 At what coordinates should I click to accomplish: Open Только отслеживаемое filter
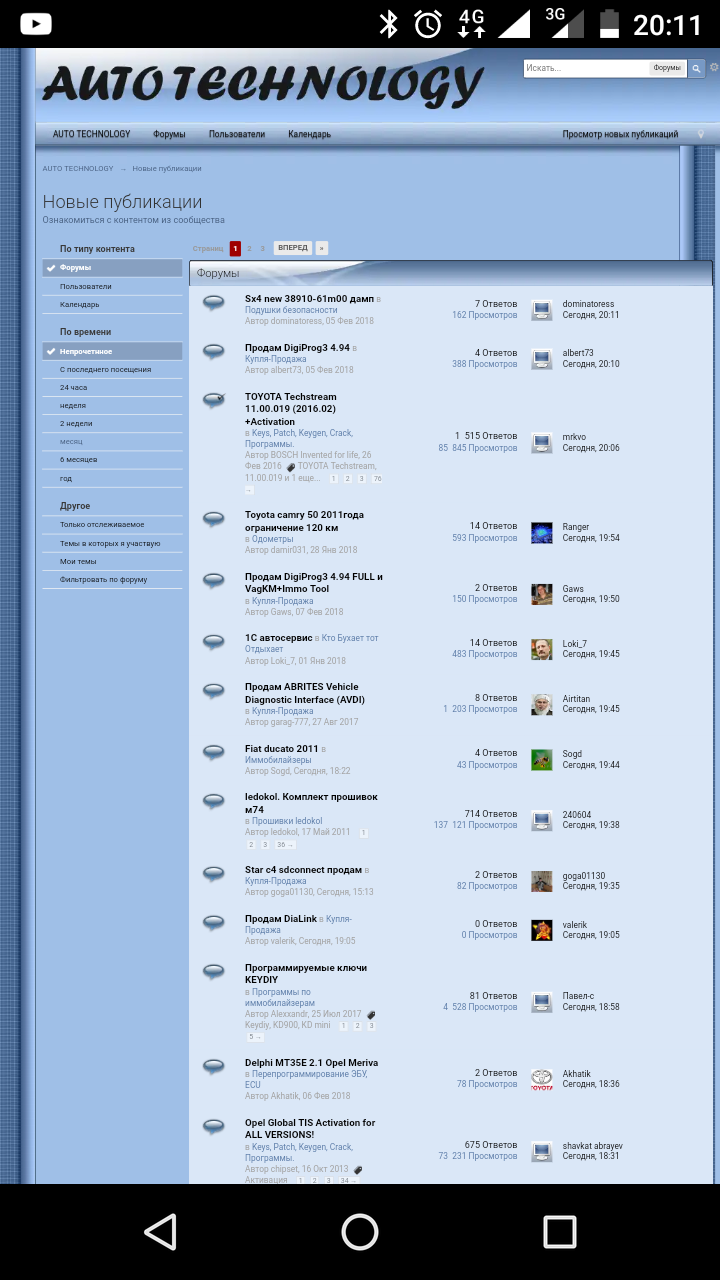112,525
